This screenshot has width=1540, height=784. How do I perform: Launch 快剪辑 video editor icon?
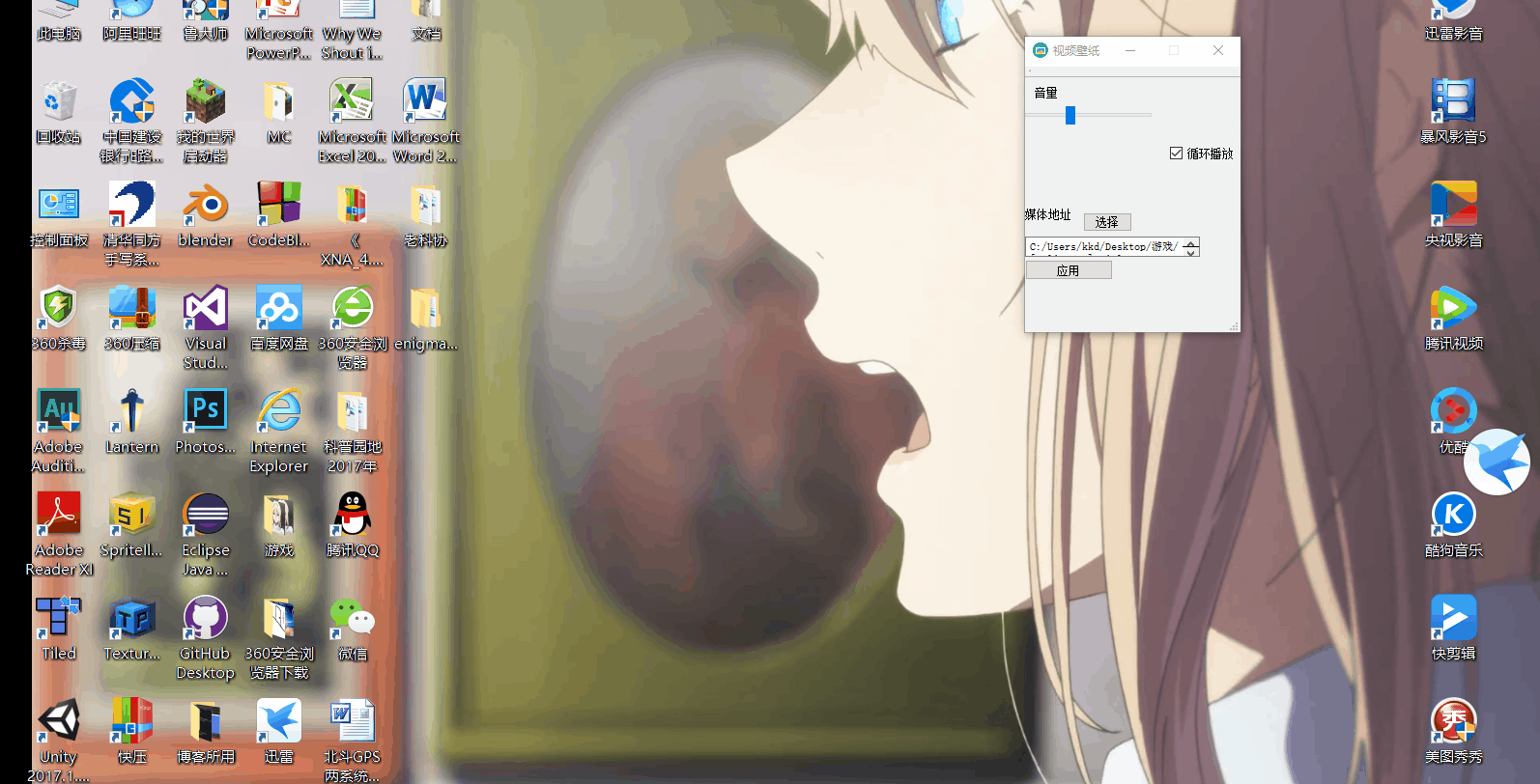1454,617
